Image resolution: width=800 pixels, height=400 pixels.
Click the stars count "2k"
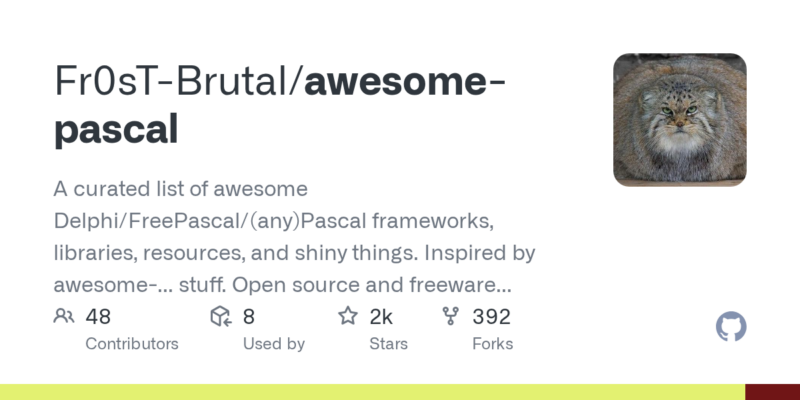pyautogui.click(x=382, y=317)
